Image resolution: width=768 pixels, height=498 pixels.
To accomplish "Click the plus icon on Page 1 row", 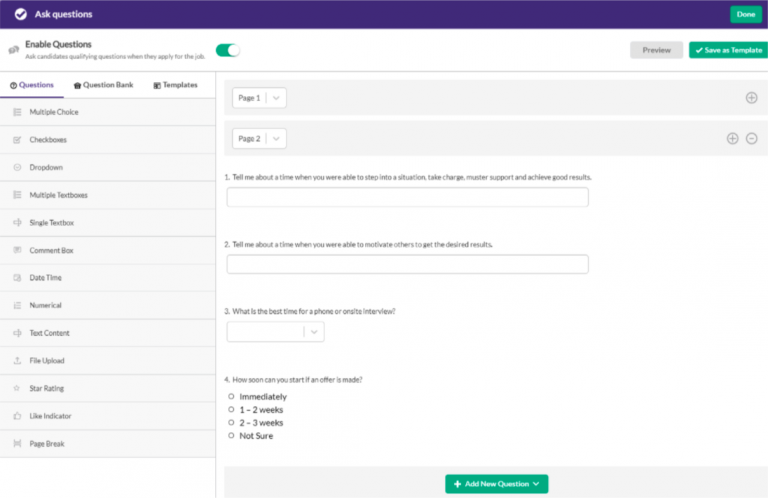I will coord(751,98).
